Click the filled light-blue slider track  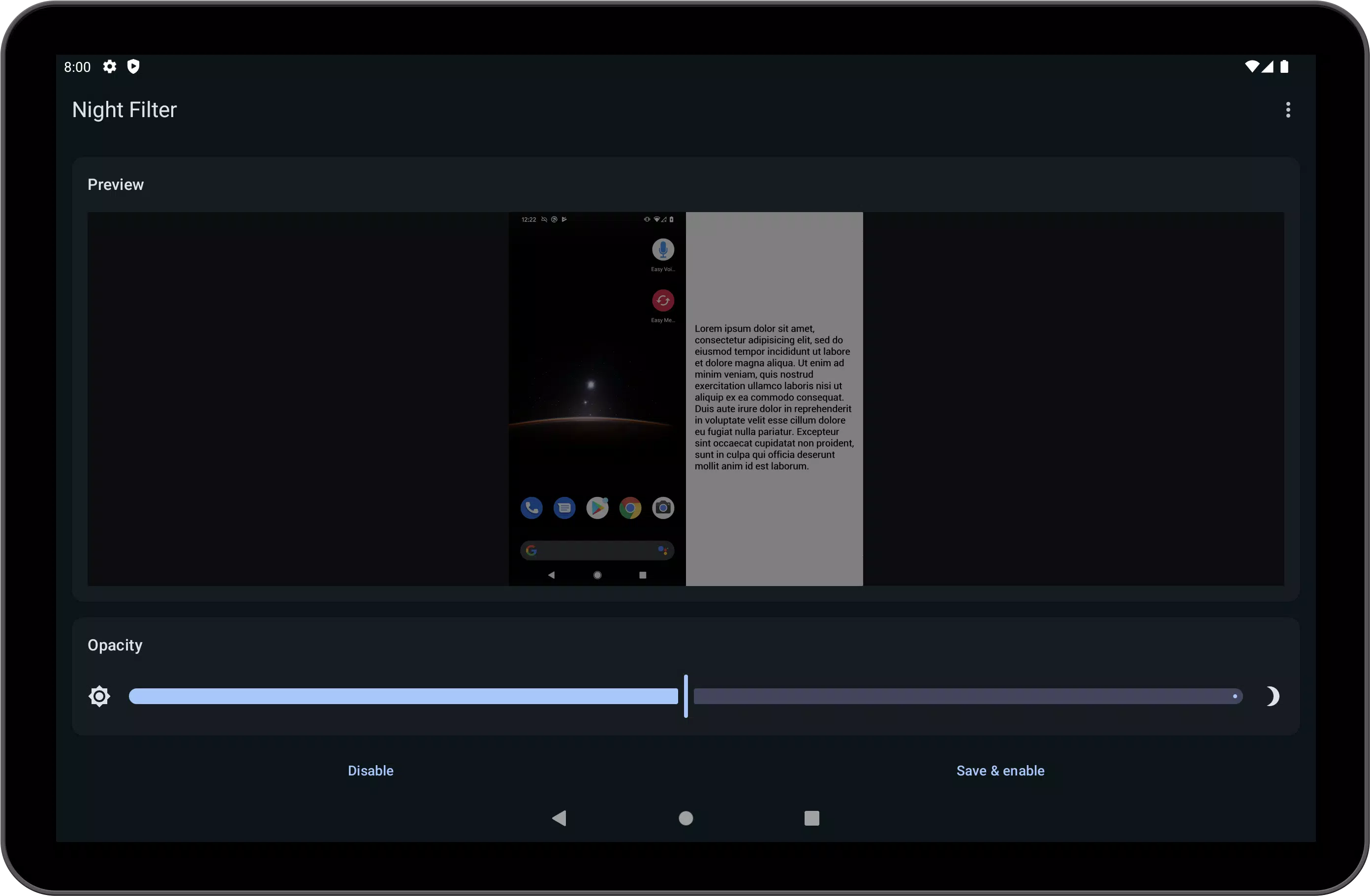(403, 696)
